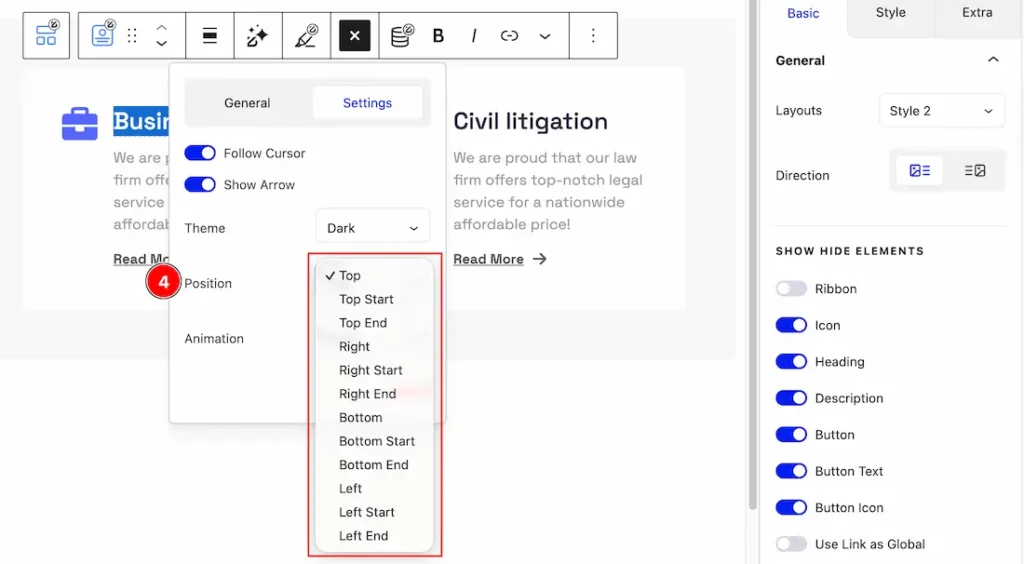Click the highlighter pen toolbar icon
The height and width of the screenshot is (564, 1024).
pos(306,36)
